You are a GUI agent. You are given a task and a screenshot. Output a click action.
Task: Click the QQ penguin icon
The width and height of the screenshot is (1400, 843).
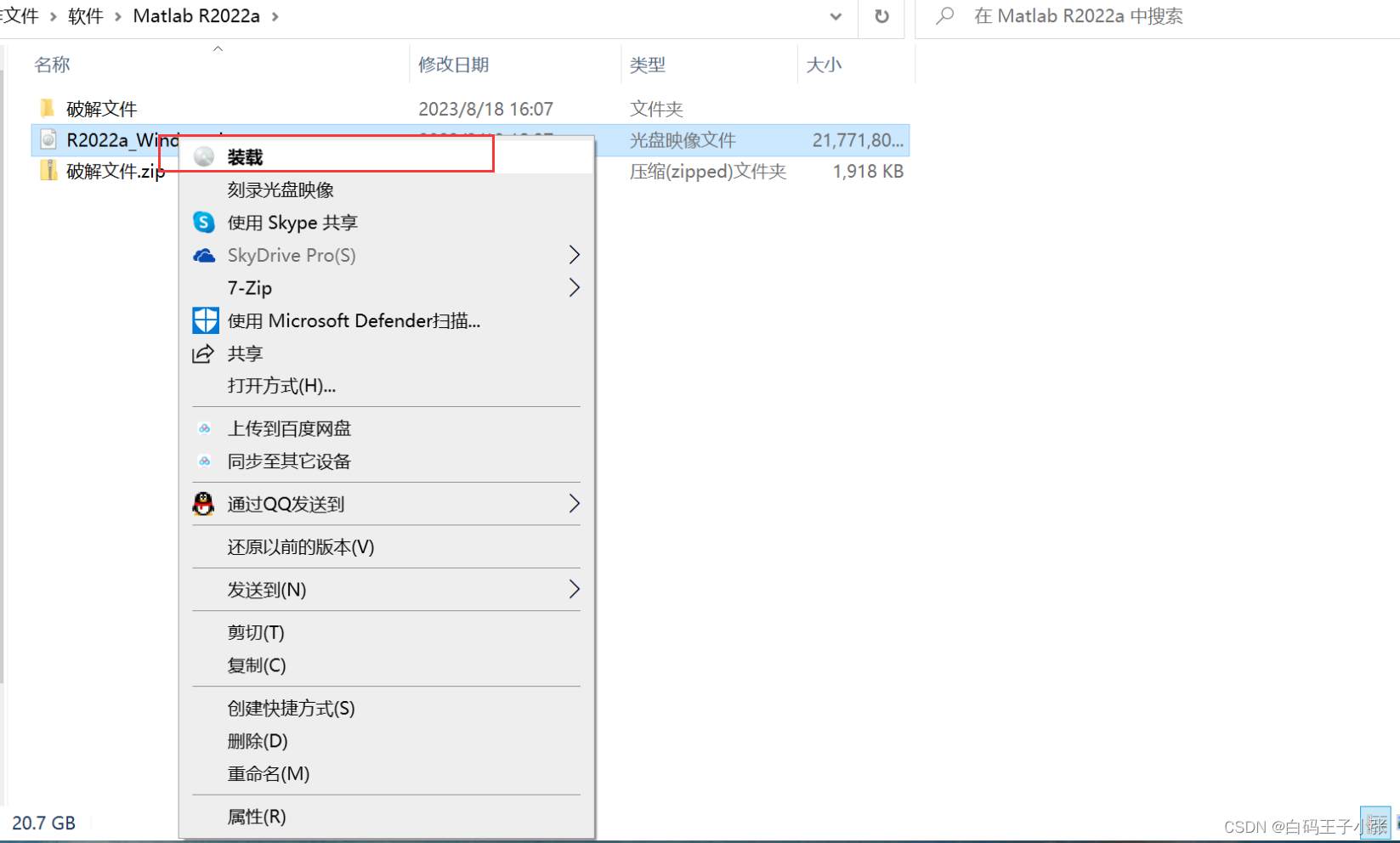point(203,504)
